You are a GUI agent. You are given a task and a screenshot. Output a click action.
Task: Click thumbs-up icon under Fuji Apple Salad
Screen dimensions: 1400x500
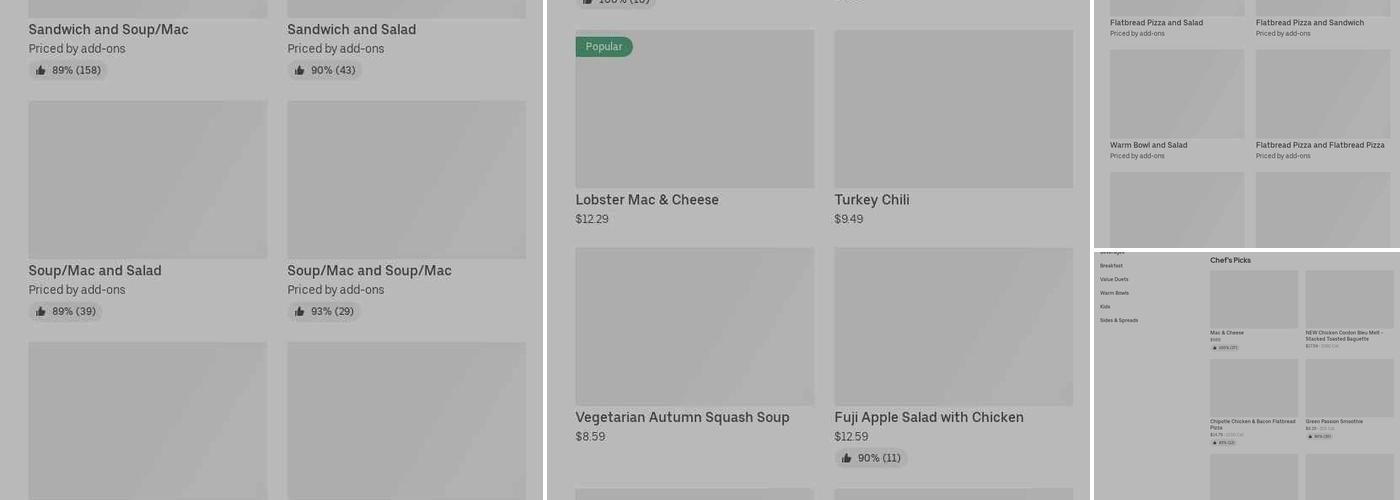[847, 459]
